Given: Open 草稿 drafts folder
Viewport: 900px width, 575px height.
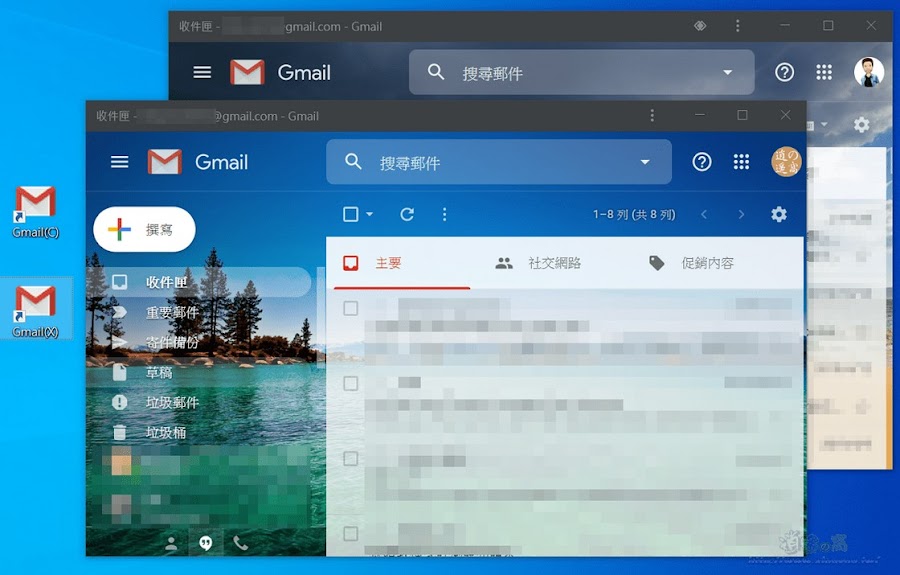Looking at the screenshot, I should tap(199, 372).
